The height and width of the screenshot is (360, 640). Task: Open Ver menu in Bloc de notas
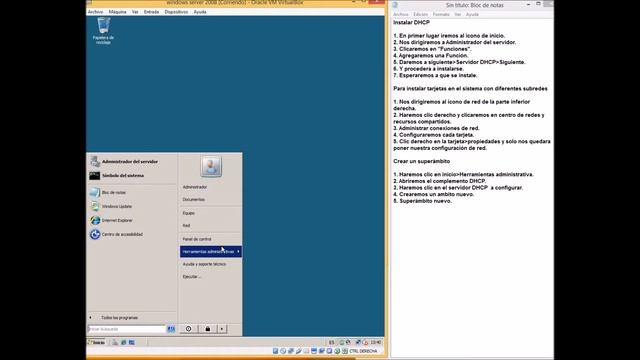point(458,14)
